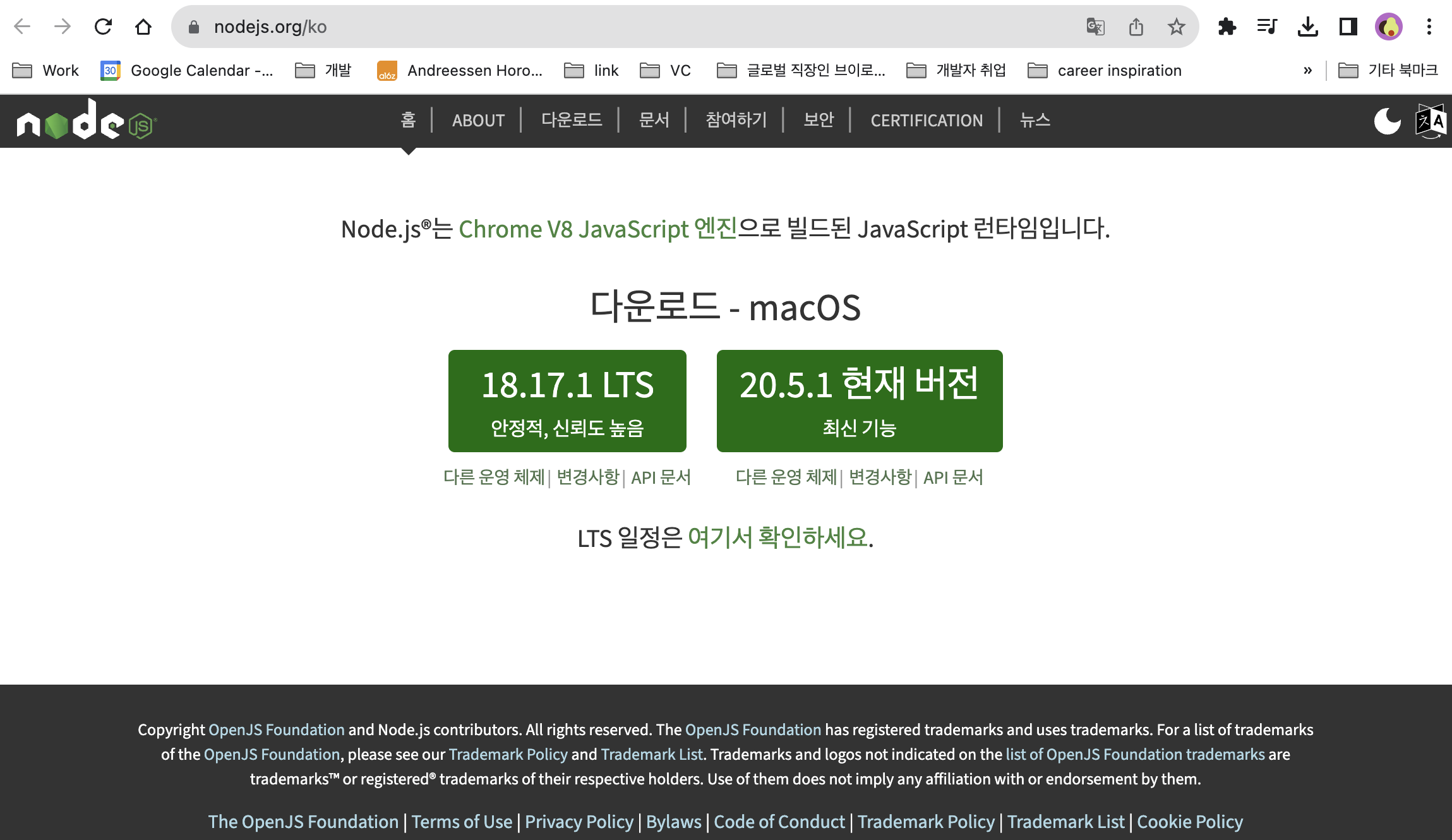Toggle dark mode moon icon
The width and height of the screenshot is (1452, 840).
[1387, 121]
